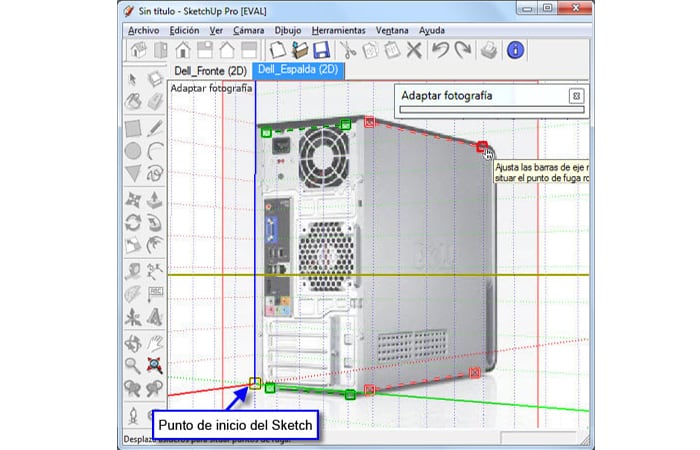Image resolution: width=700 pixels, height=450 pixels.
Task: Switch to Right view
Action: click(x=205, y=50)
